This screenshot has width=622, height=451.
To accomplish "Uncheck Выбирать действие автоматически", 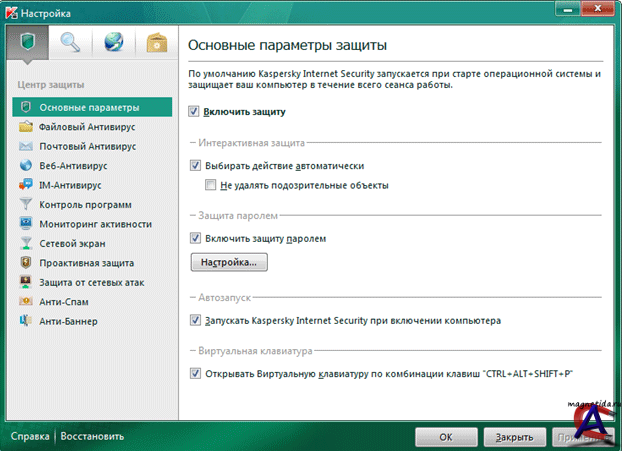I will [x=195, y=166].
